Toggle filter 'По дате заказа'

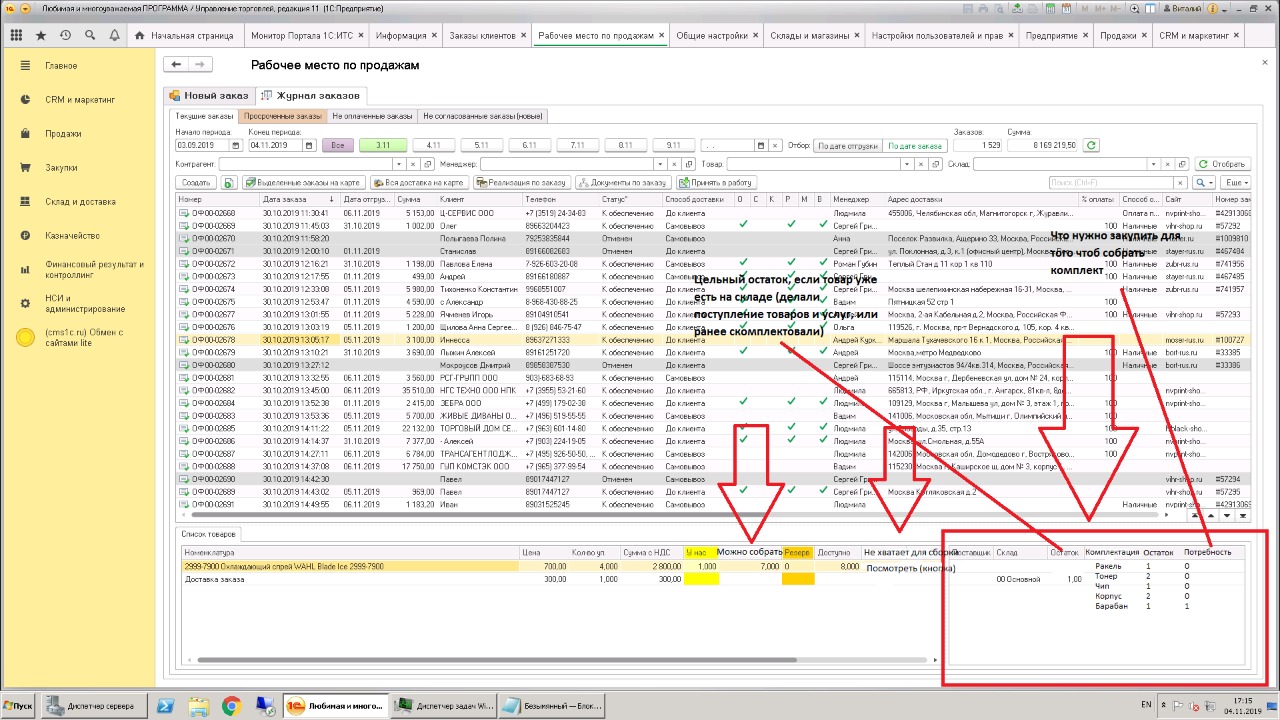point(914,145)
